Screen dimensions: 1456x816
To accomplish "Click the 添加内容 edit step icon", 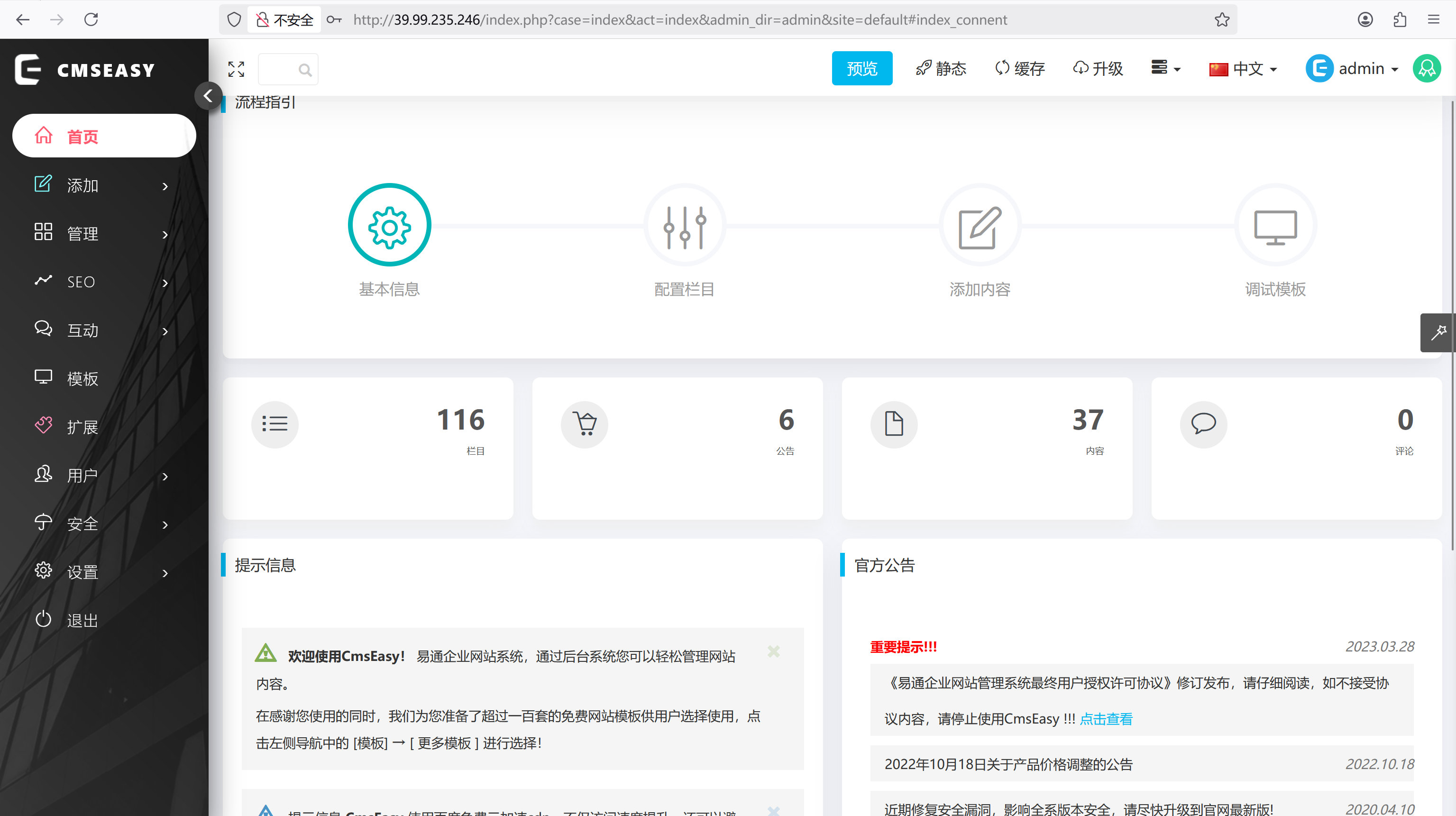I will (x=980, y=226).
